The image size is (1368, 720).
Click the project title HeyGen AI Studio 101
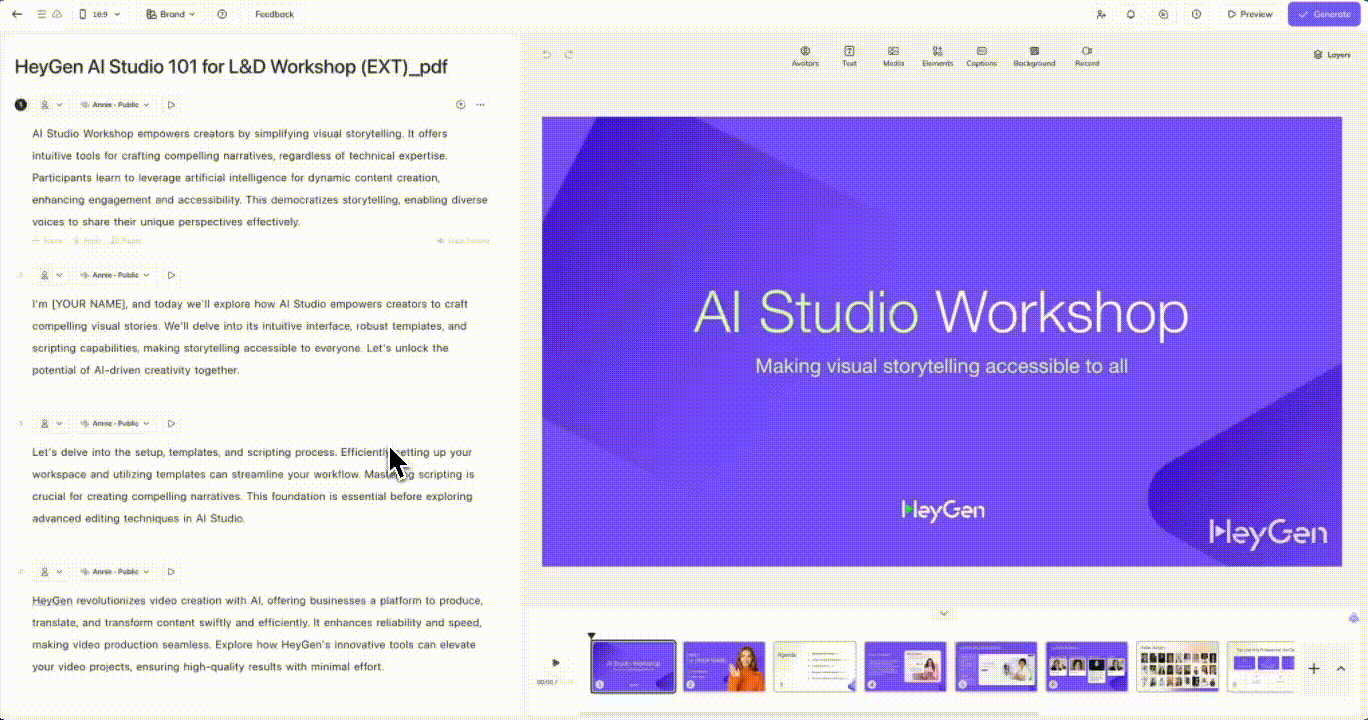231,67
